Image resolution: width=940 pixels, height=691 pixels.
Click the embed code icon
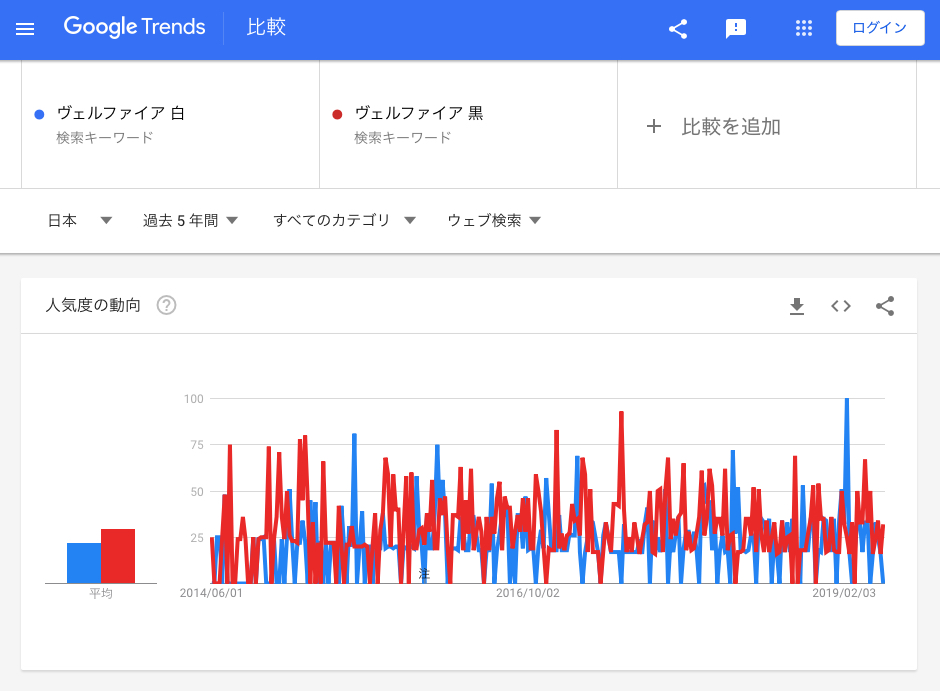(x=841, y=306)
